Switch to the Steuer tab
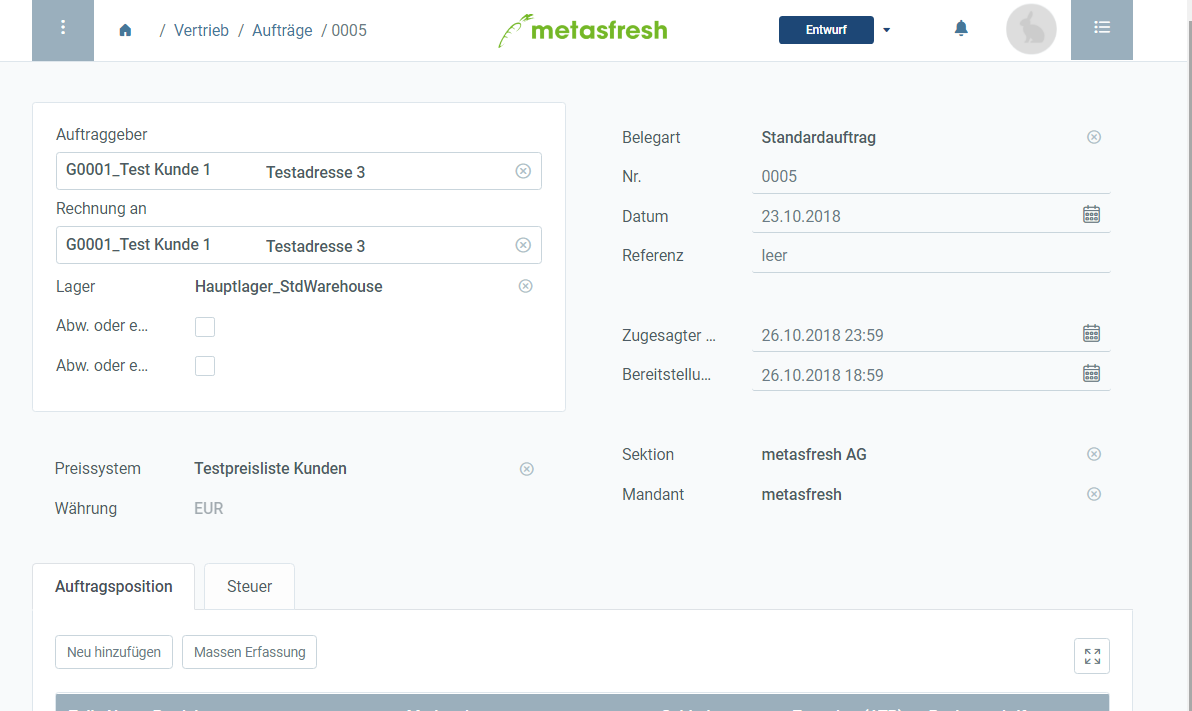Image resolution: width=1192 pixels, height=711 pixels. click(x=248, y=586)
